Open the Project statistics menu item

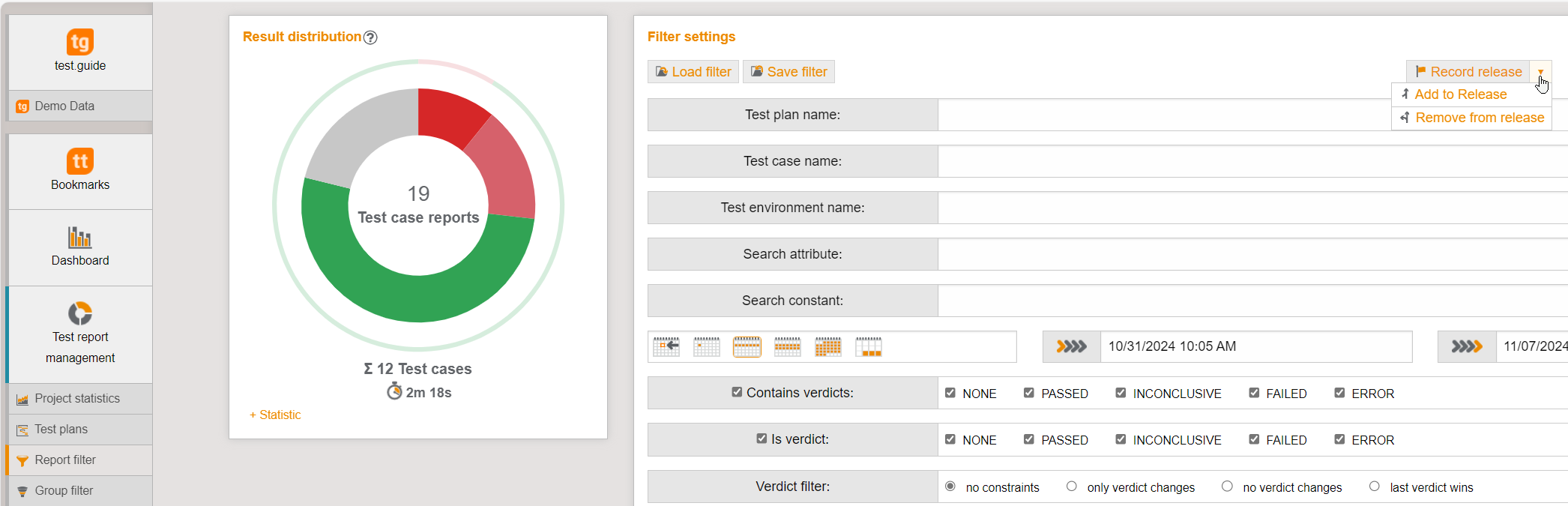pos(80,399)
